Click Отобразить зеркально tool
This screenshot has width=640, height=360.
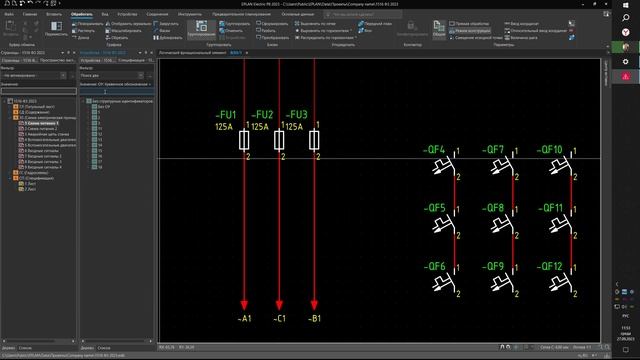[x=128, y=24]
